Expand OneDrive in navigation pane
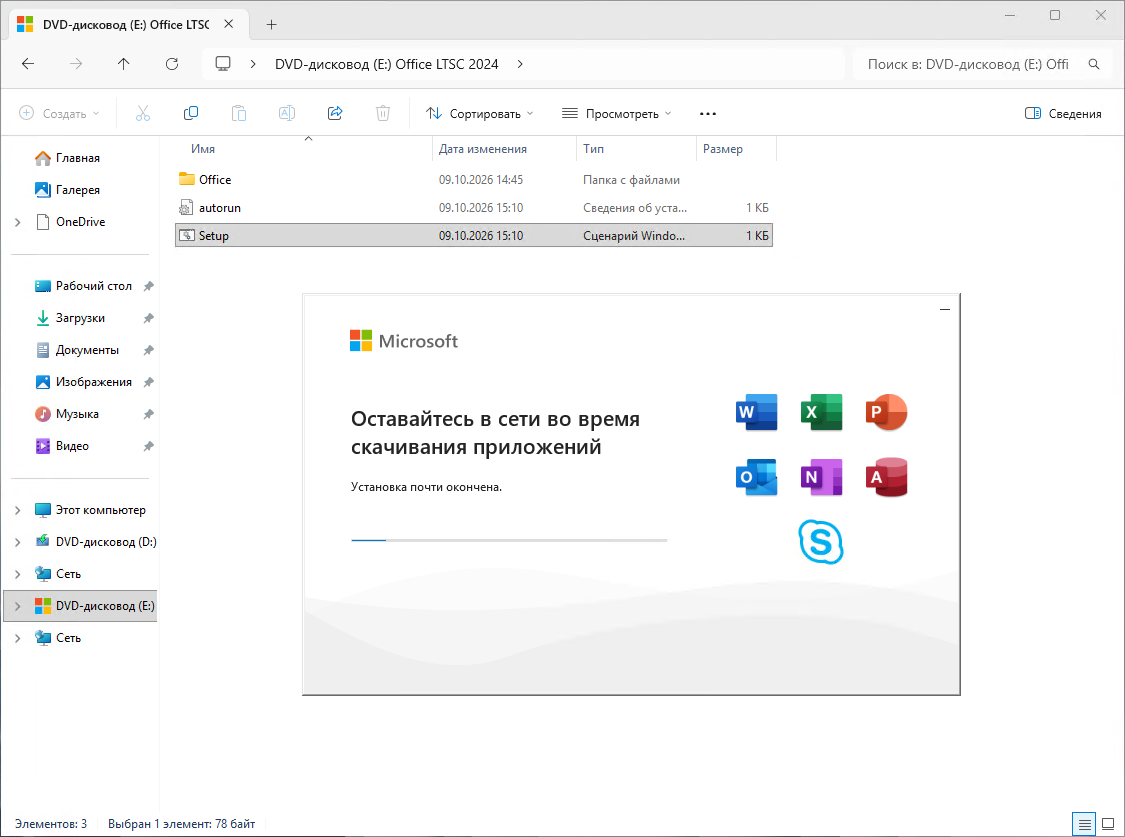This screenshot has height=837, width=1125. pyautogui.click(x=18, y=222)
